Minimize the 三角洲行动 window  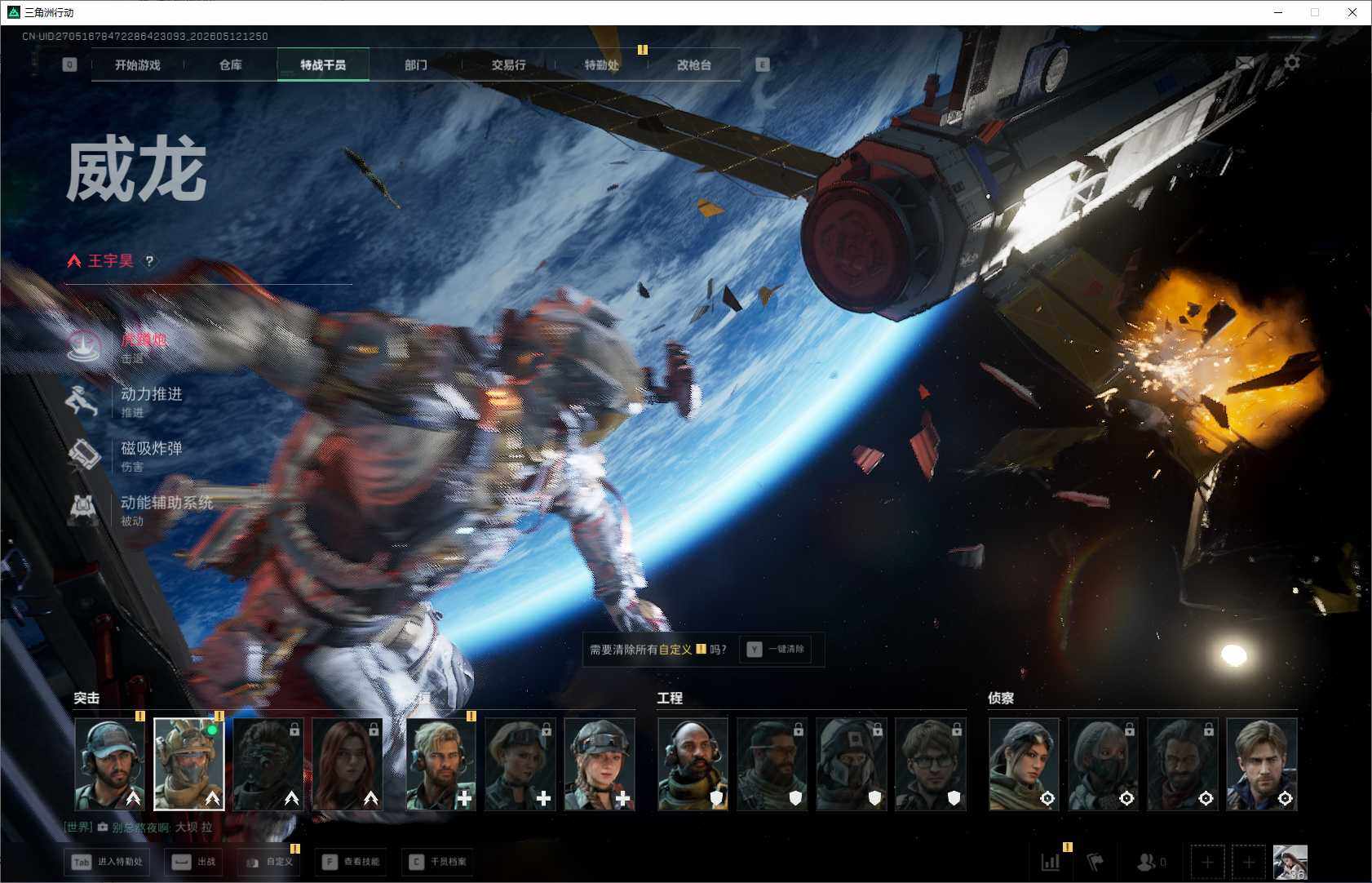[x=1278, y=12]
